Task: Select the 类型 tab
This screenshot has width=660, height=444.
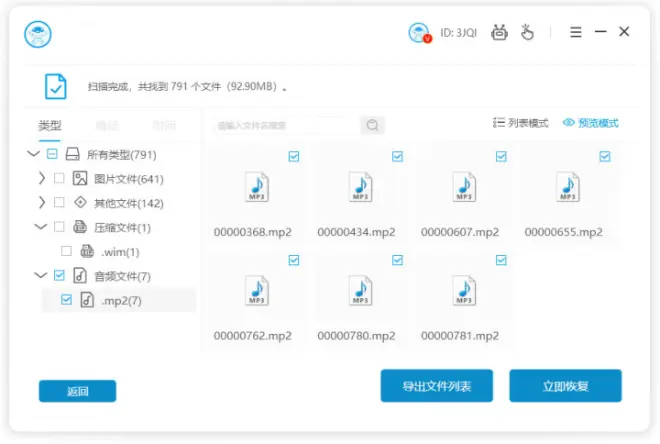Action: pos(50,125)
